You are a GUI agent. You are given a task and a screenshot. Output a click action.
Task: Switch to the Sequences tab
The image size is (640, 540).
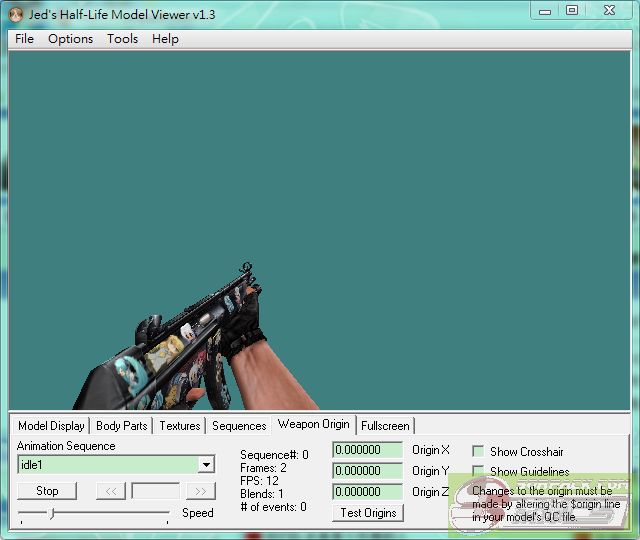tap(239, 426)
